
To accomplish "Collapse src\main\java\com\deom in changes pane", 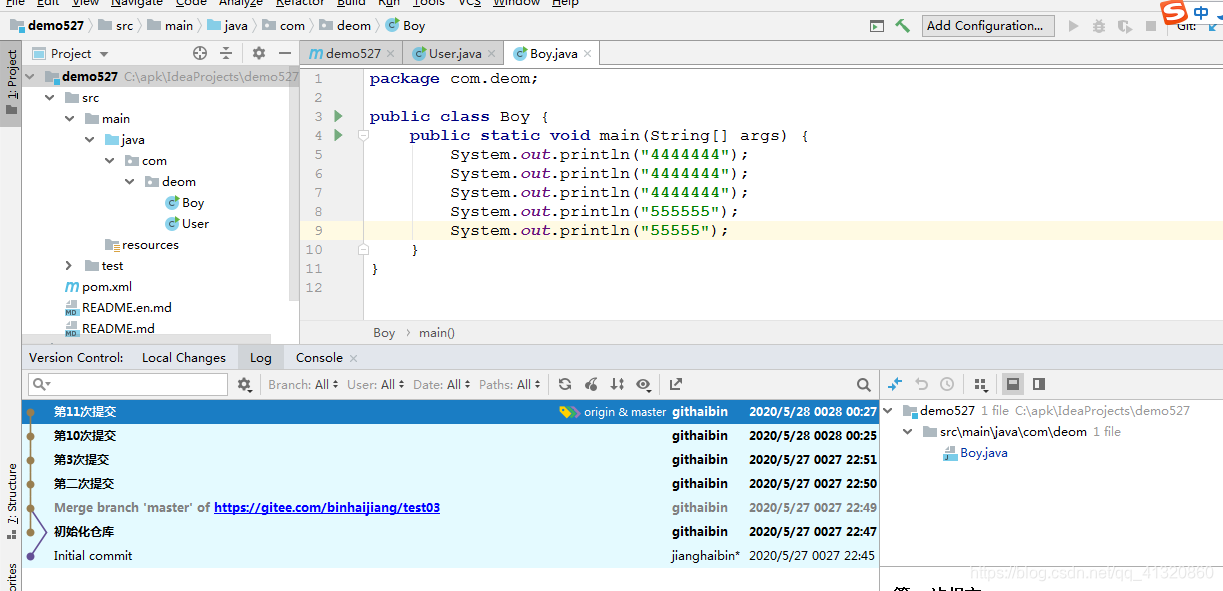I will [908, 432].
